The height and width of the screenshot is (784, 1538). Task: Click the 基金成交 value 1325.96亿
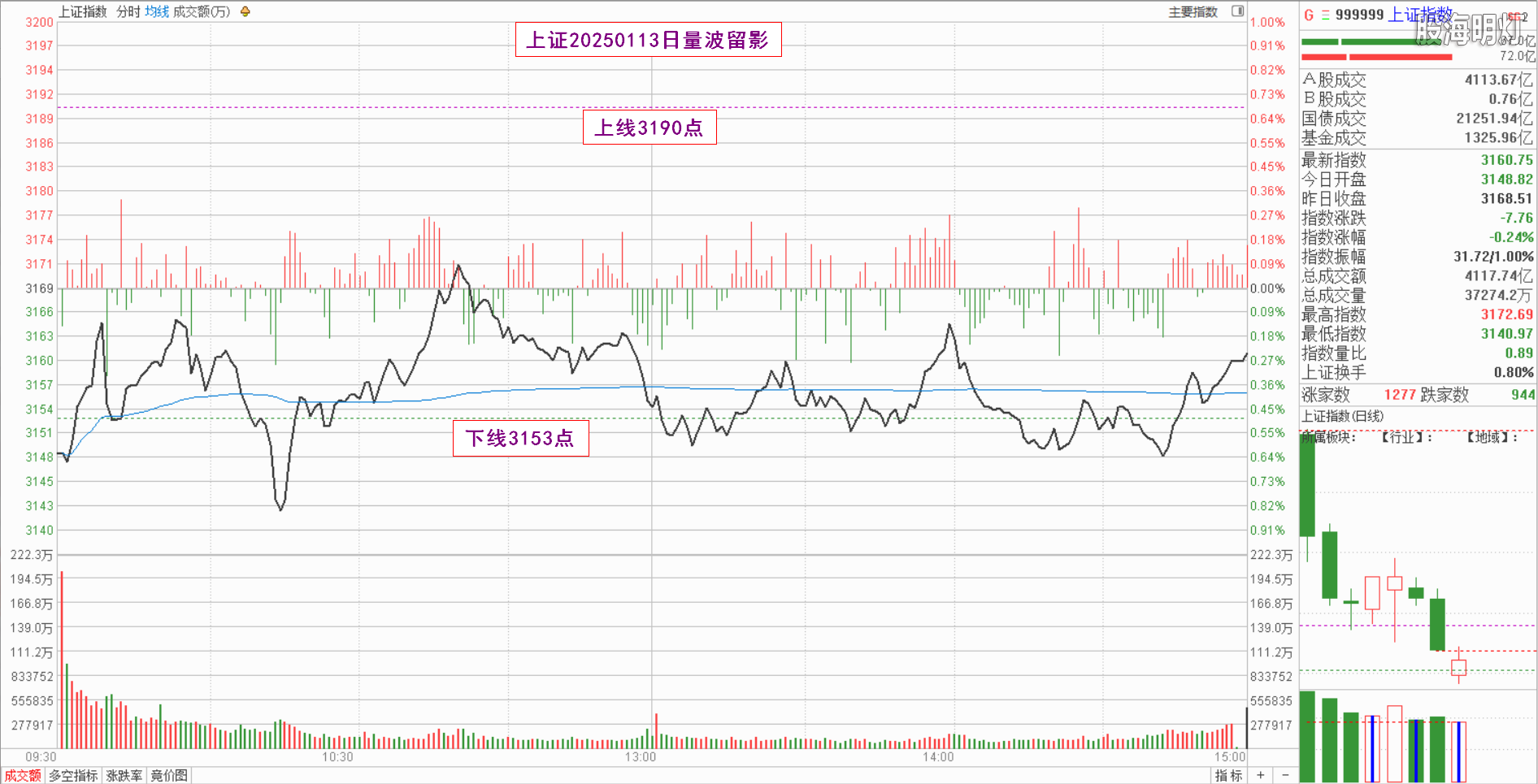(x=1499, y=138)
